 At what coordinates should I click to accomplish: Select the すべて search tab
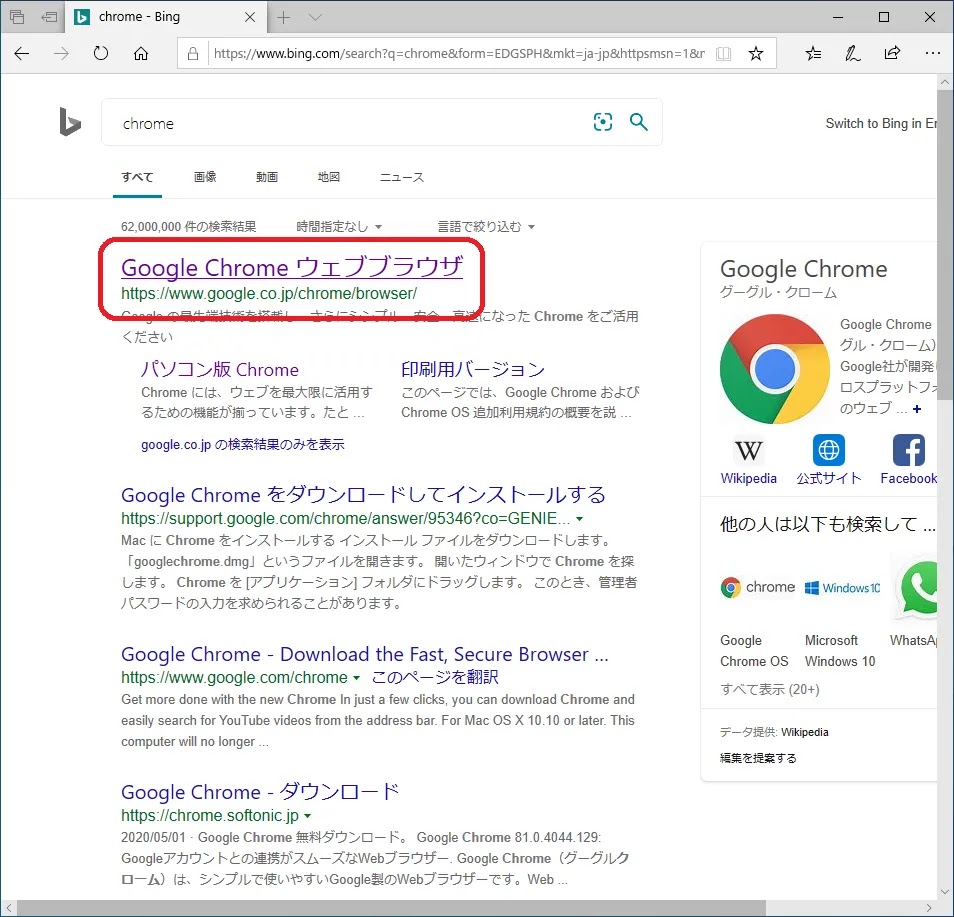coord(137,177)
